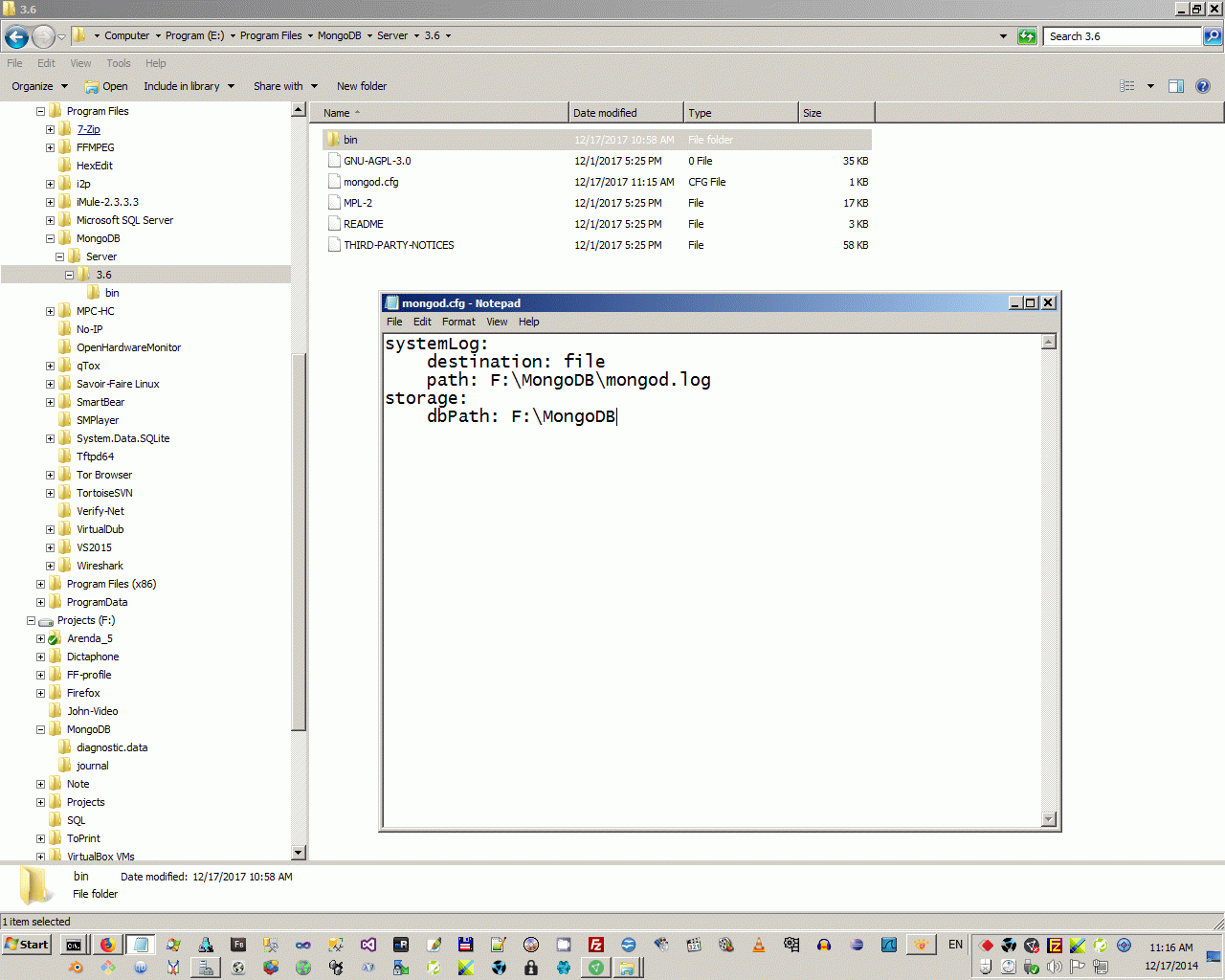1225x980 pixels.
Task: Sort files by Date modified column header
Action: click(x=626, y=113)
